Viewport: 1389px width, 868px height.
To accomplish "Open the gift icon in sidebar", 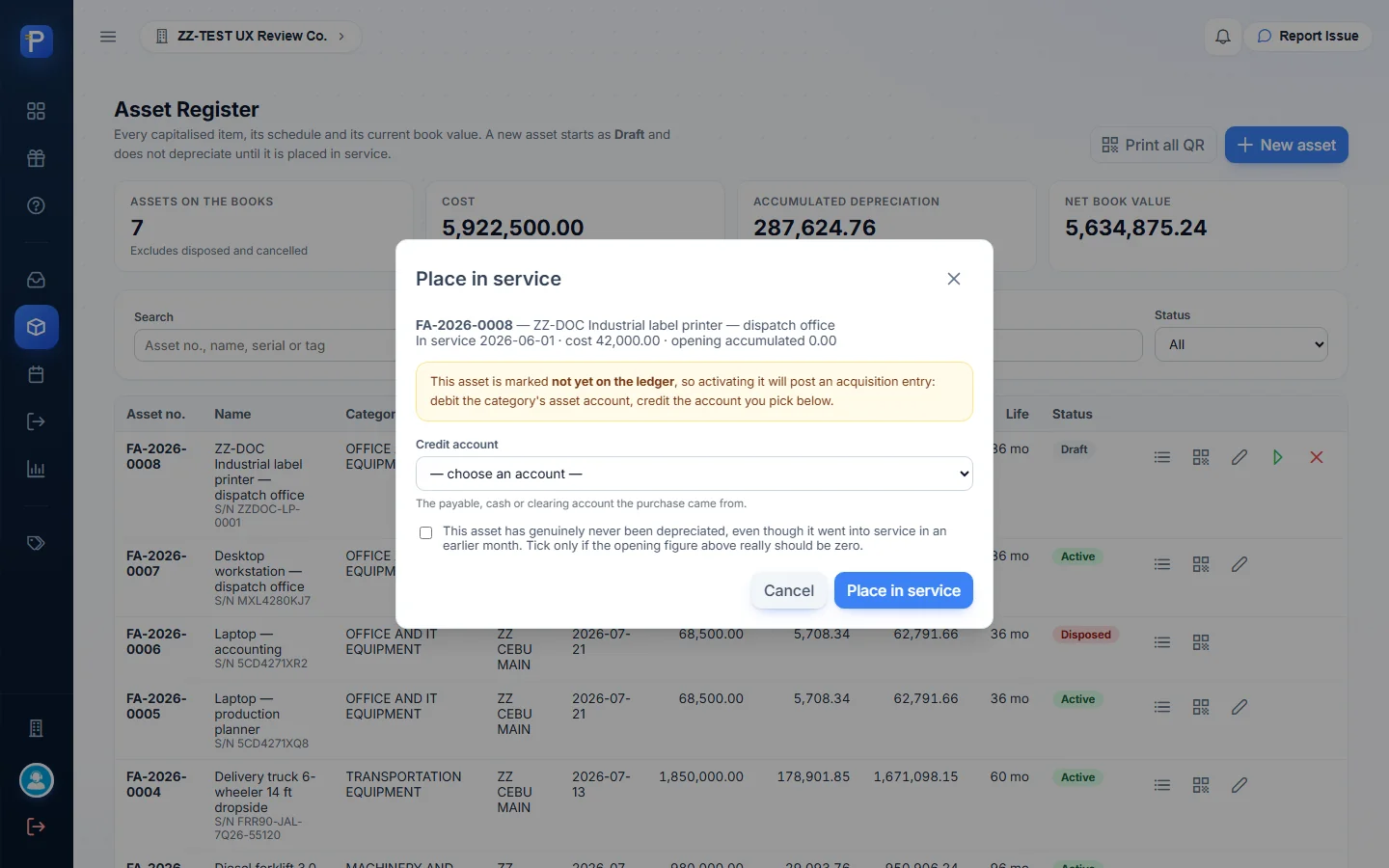I will click(37, 158).
